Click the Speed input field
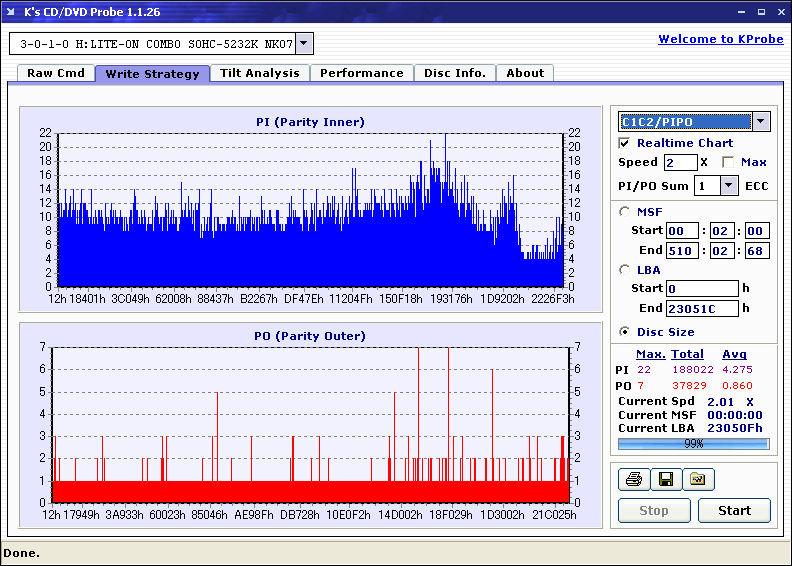Image resolution: width=792 pixels, height=566 pixels. tap(680, 162)
